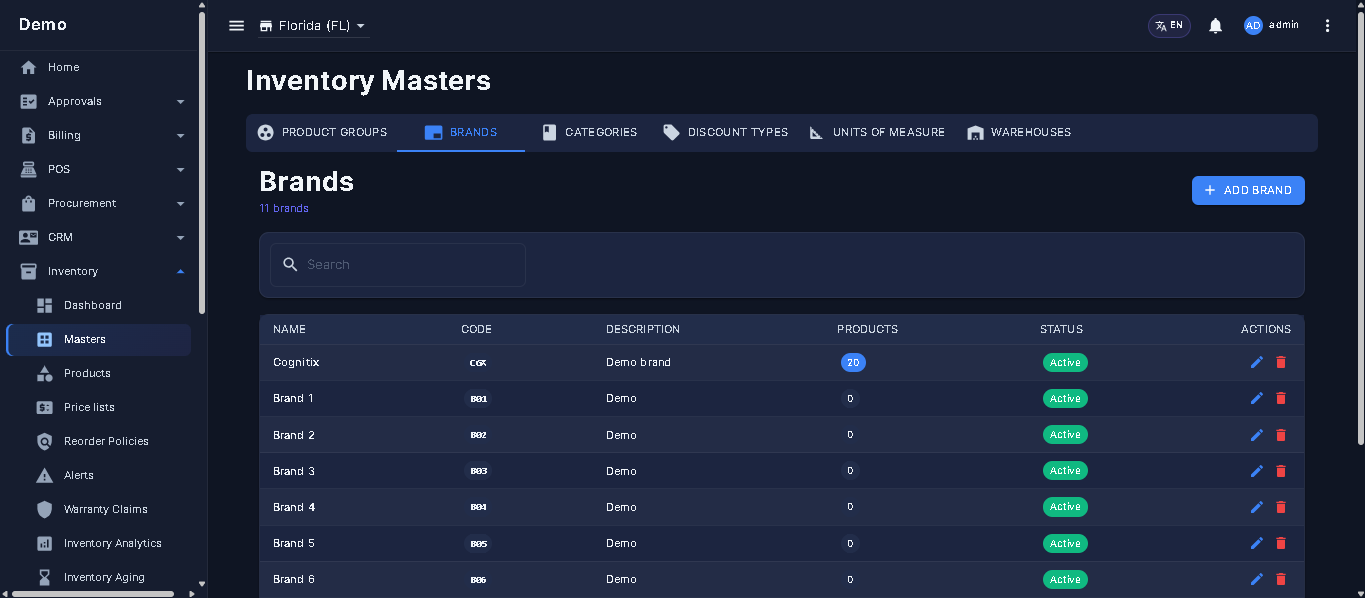This screenshot has height=598, width=1365.
Task: Open Warranty Claims page
Action: 98,509
